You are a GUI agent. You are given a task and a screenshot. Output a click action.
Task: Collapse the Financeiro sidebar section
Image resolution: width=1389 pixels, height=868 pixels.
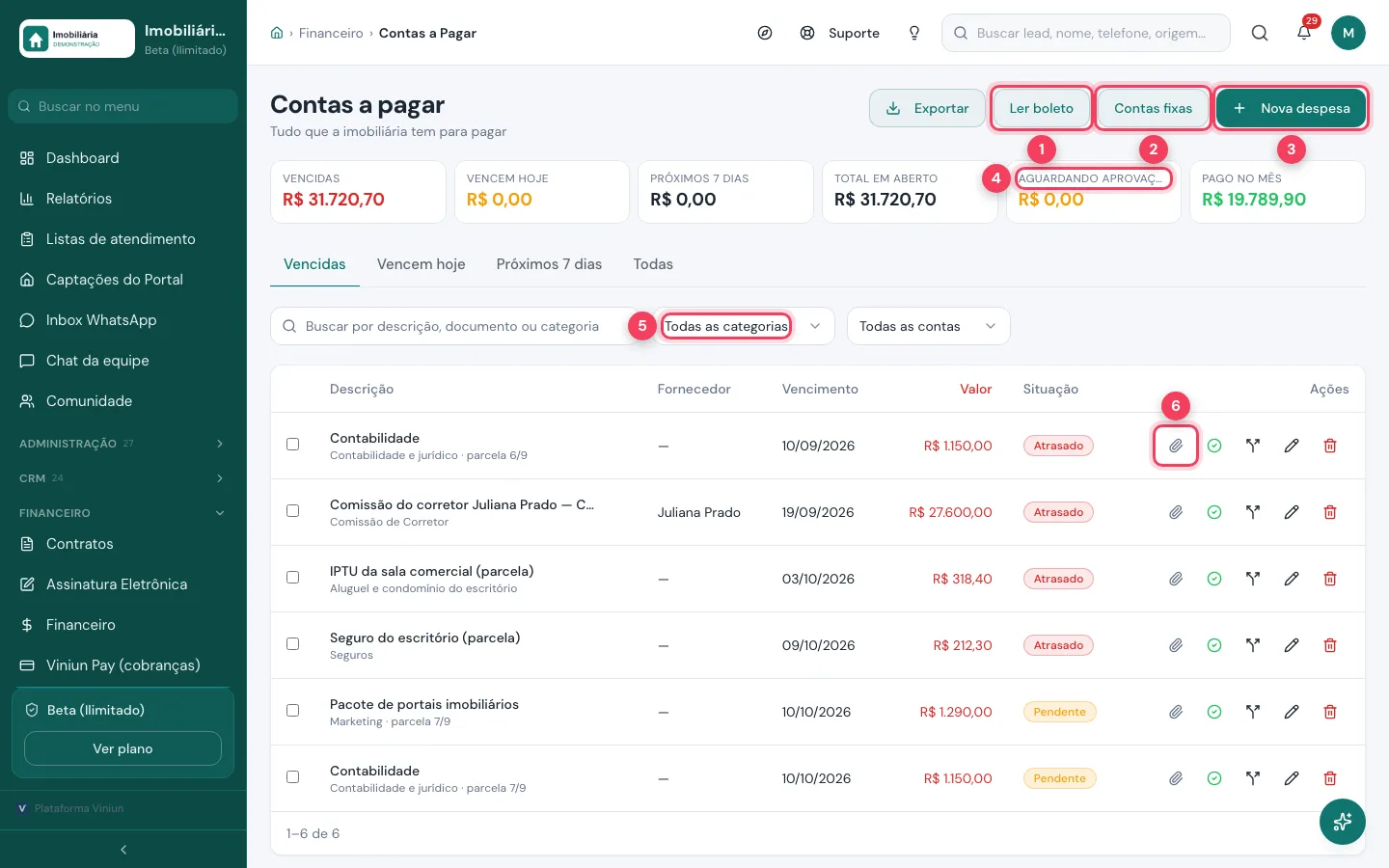point(123,513)
